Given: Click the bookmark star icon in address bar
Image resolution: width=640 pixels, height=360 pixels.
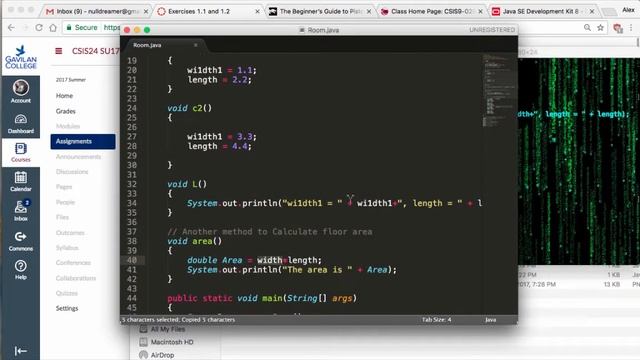Looking at the screenshot, I should point(600,27).
